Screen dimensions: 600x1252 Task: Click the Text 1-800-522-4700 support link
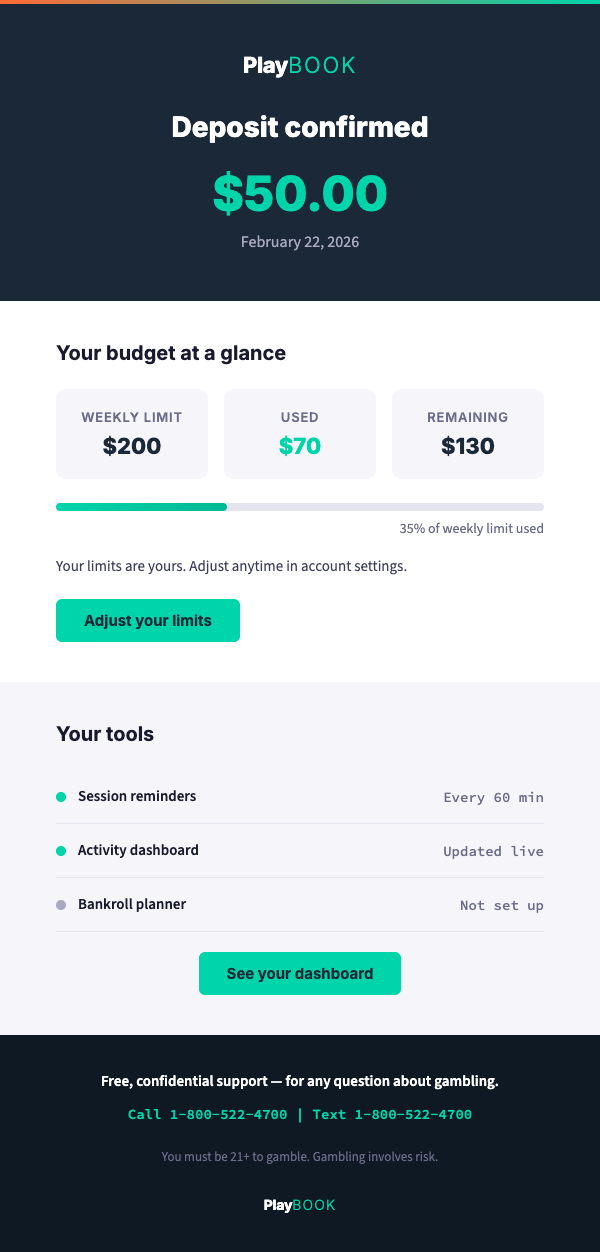392,1115
